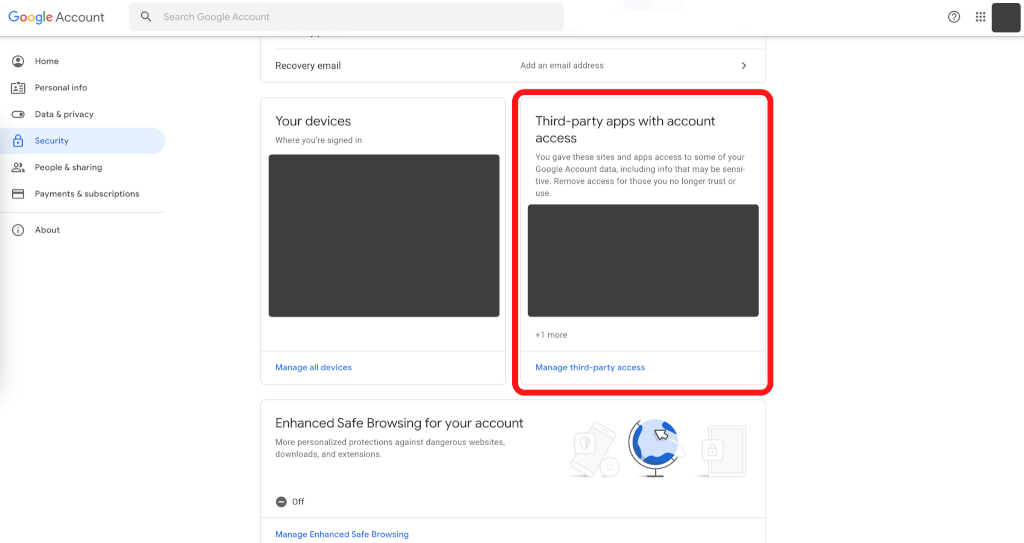1024x543 pixels.
Task: Click the About info icon
Action: pos(18,230)
